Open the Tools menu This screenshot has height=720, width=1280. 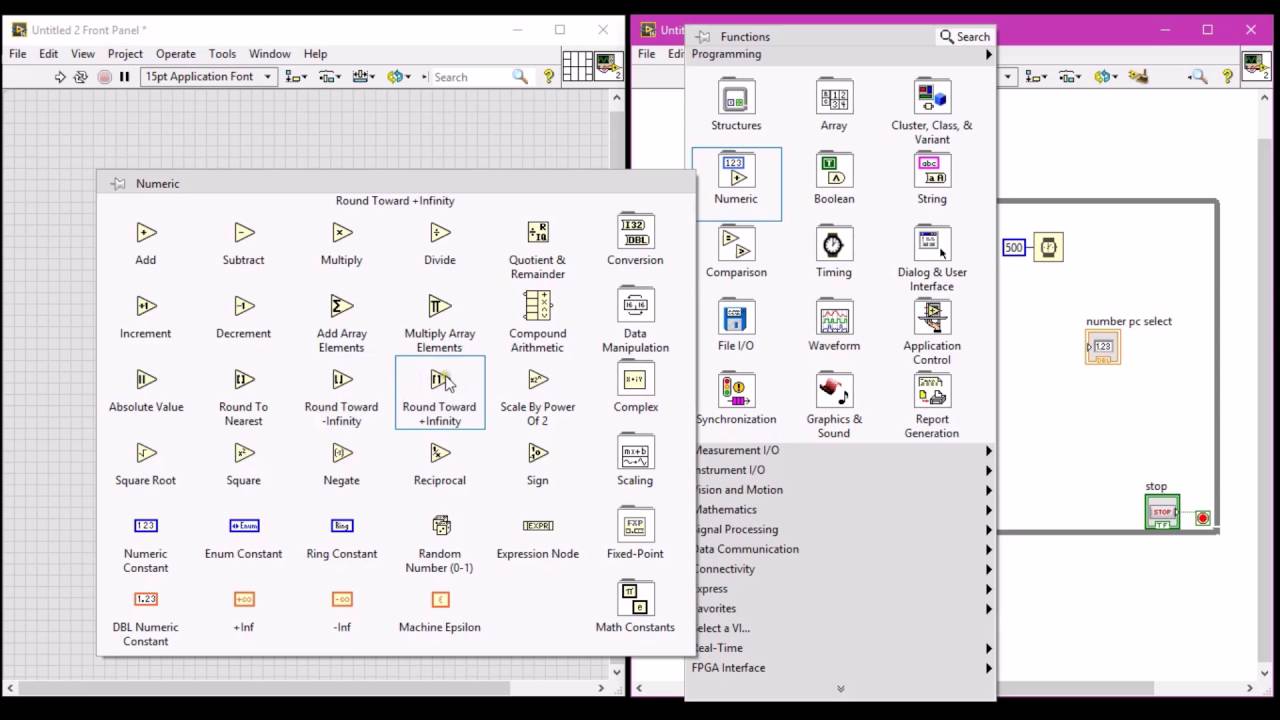point(222,54)
